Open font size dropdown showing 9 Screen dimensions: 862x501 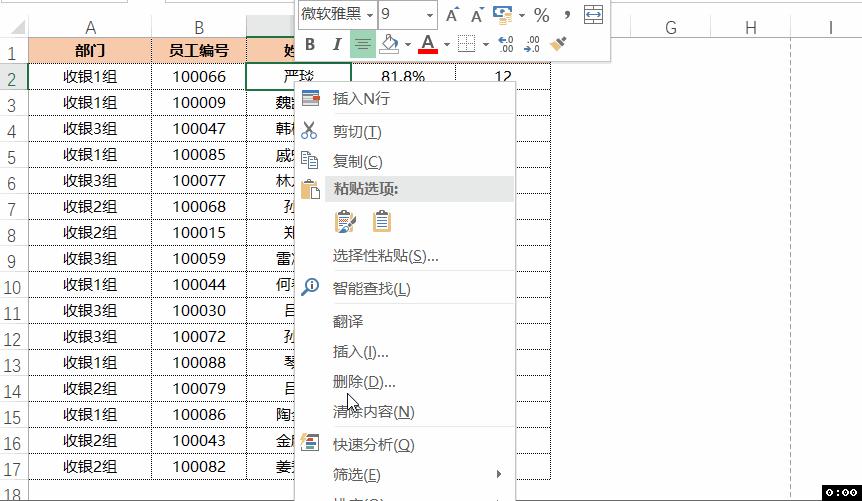point(429,15)
